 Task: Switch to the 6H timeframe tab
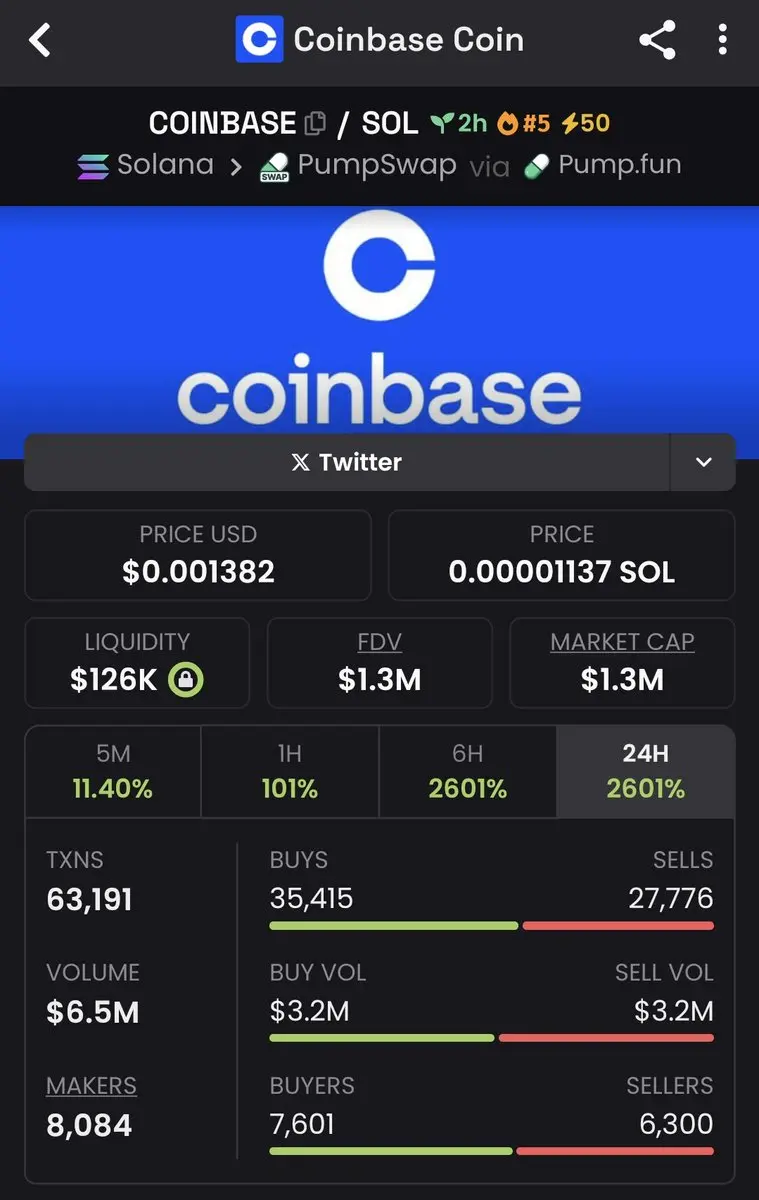click(x=467, y=772)
